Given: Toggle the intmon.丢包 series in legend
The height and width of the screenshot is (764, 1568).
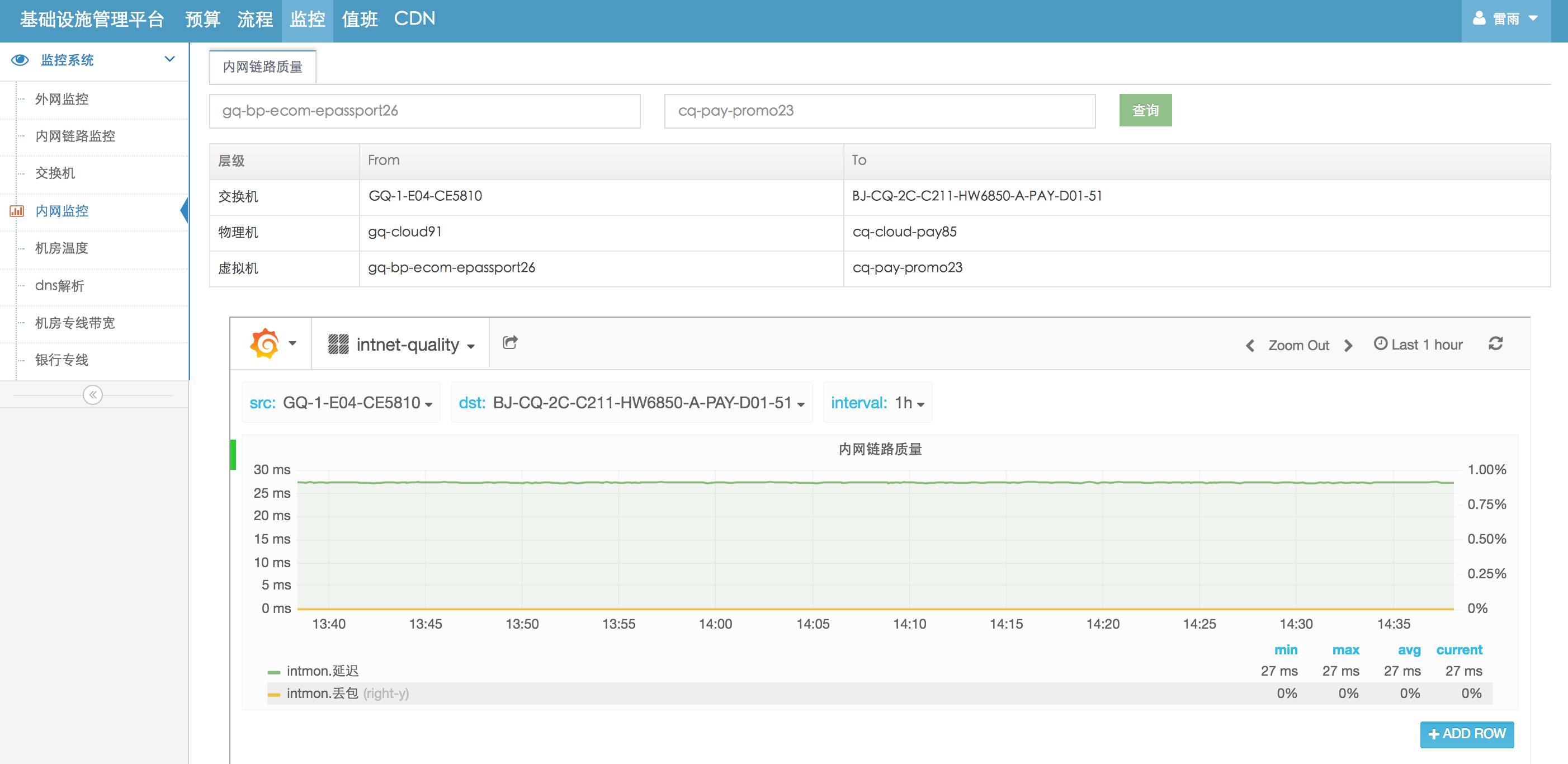Looking at the screenshot, I should 322,694.
